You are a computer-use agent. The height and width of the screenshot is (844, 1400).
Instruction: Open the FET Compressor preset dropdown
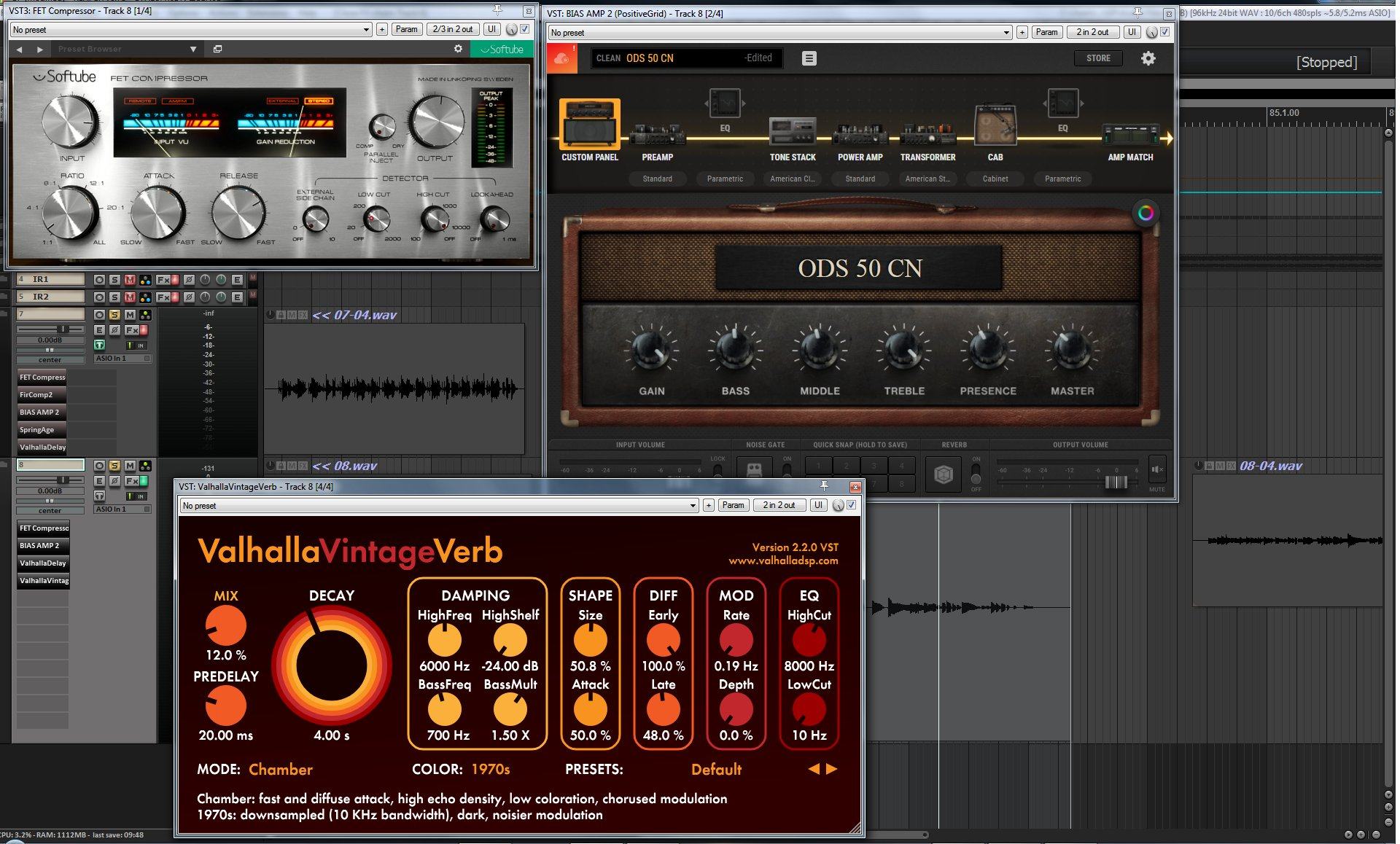366,29
